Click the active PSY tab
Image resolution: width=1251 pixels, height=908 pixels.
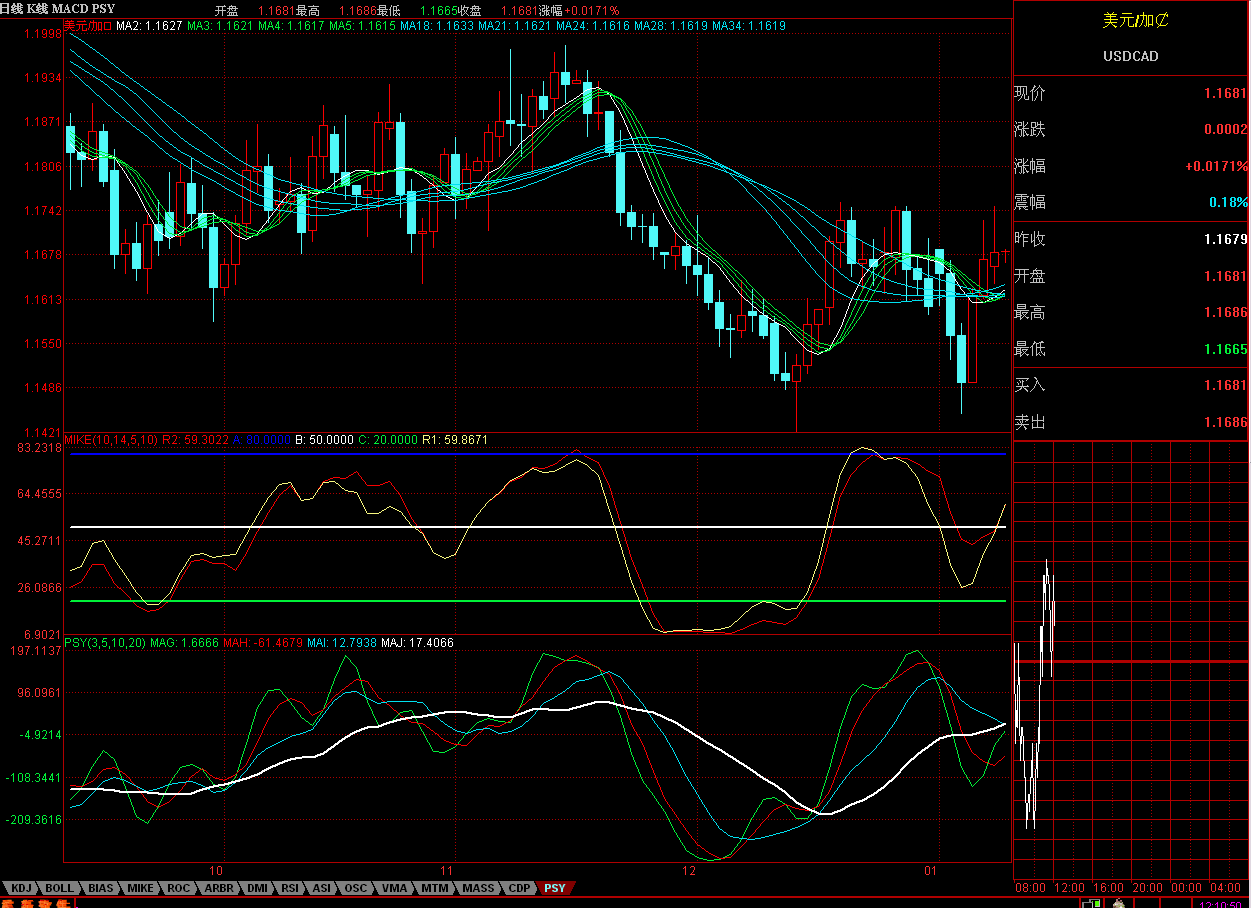point(554,888)
